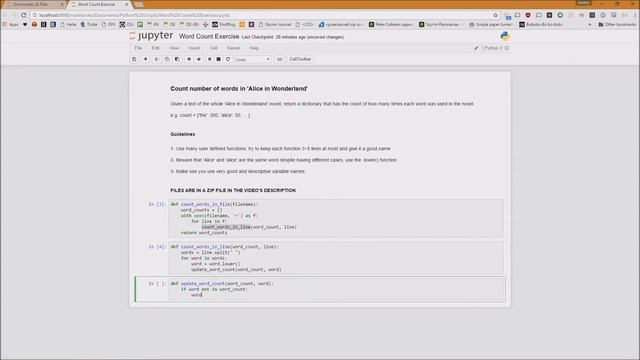Click the In [4] cell prompt
The width and height of the screenshot is (640, 360).
157,247
